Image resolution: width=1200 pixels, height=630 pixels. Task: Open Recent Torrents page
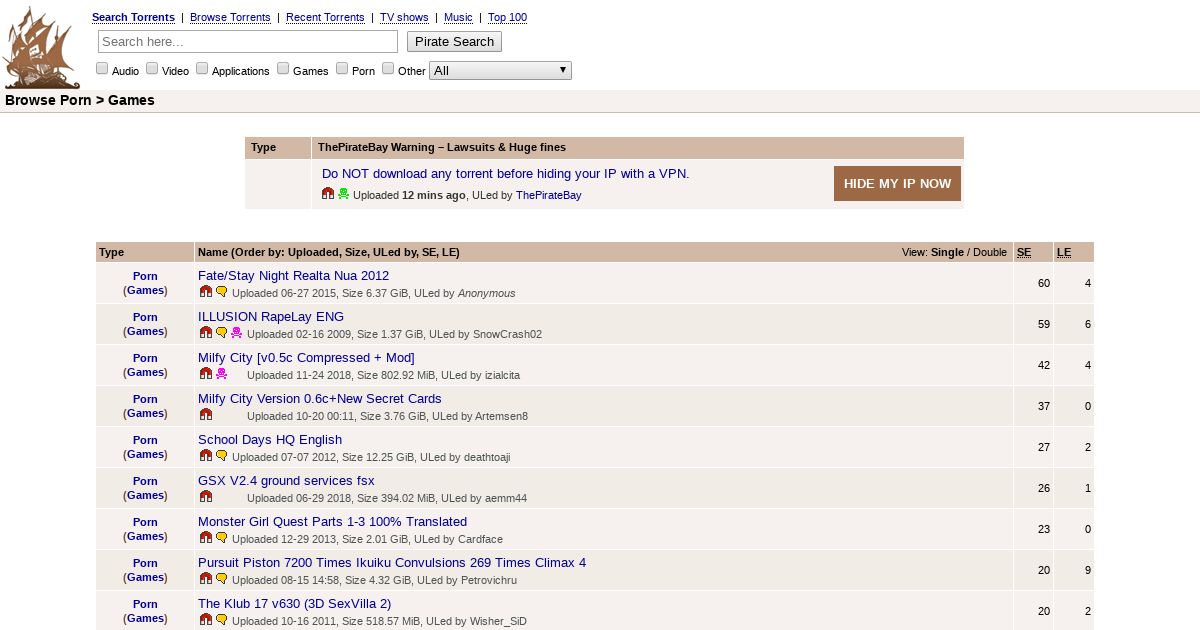(x=325, y=17)
